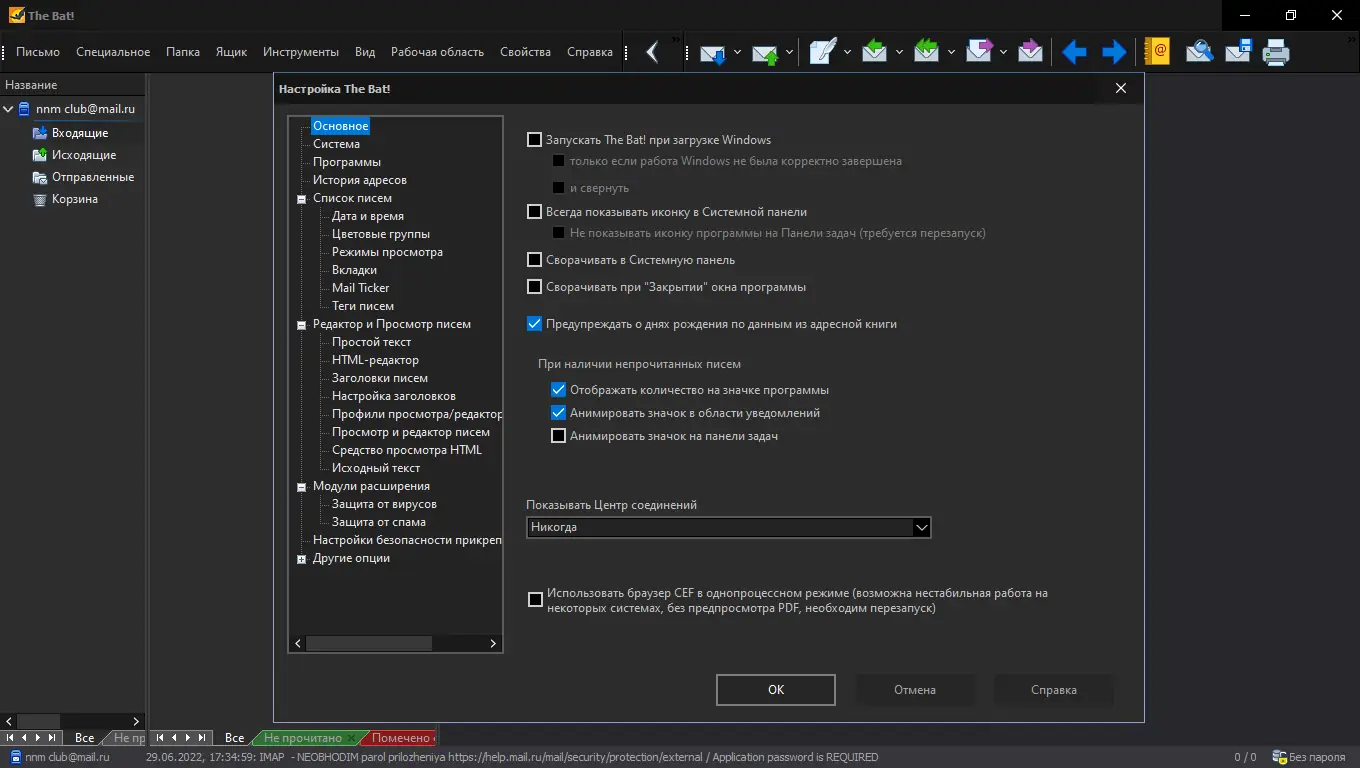The height and width of the screenshot is (768, 1360).
Task: Click the Входящие folder icon
Action: tap(40, 133)
